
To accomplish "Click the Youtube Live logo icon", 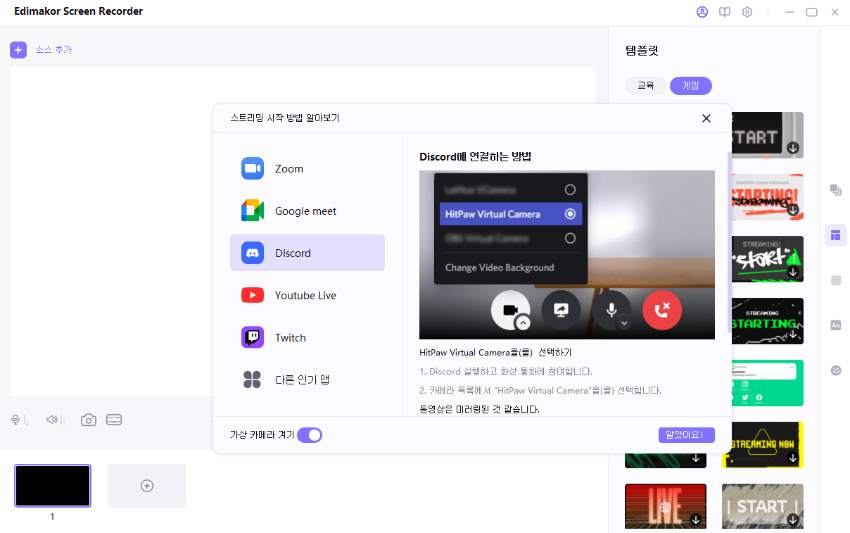I will click(x=252, y=295).
